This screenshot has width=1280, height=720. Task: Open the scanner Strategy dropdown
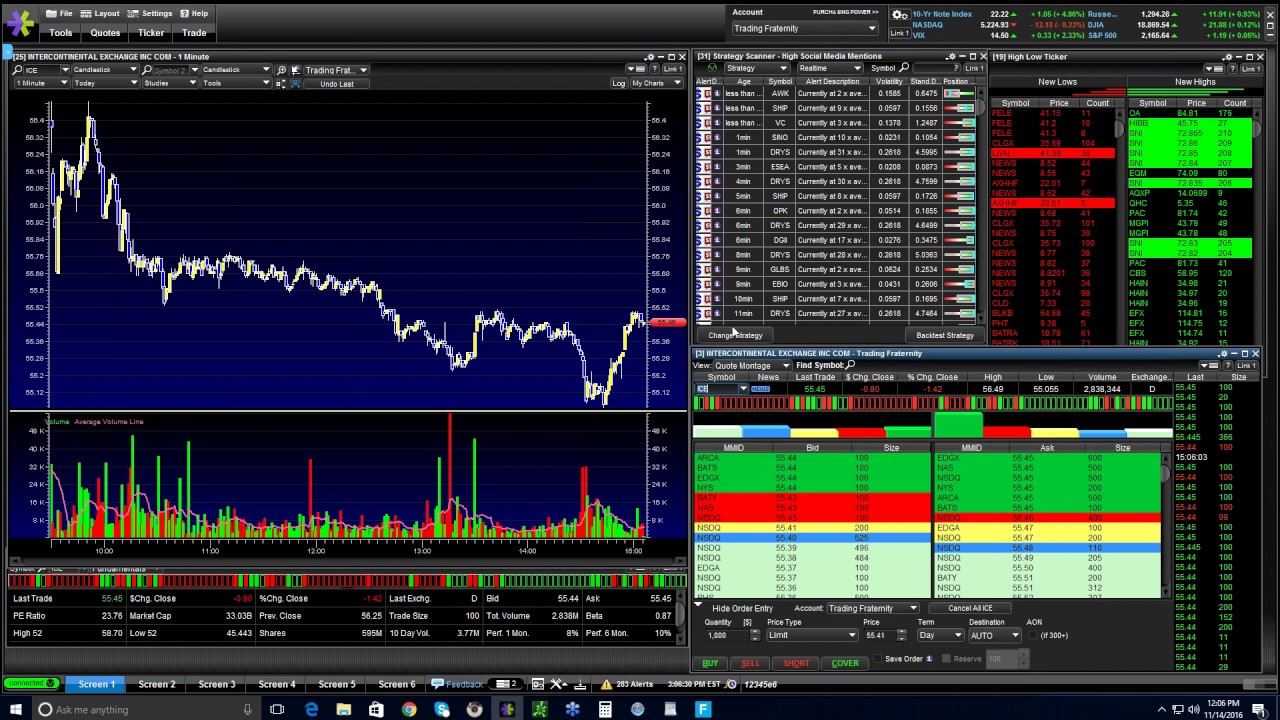click(x=757, y=68)
